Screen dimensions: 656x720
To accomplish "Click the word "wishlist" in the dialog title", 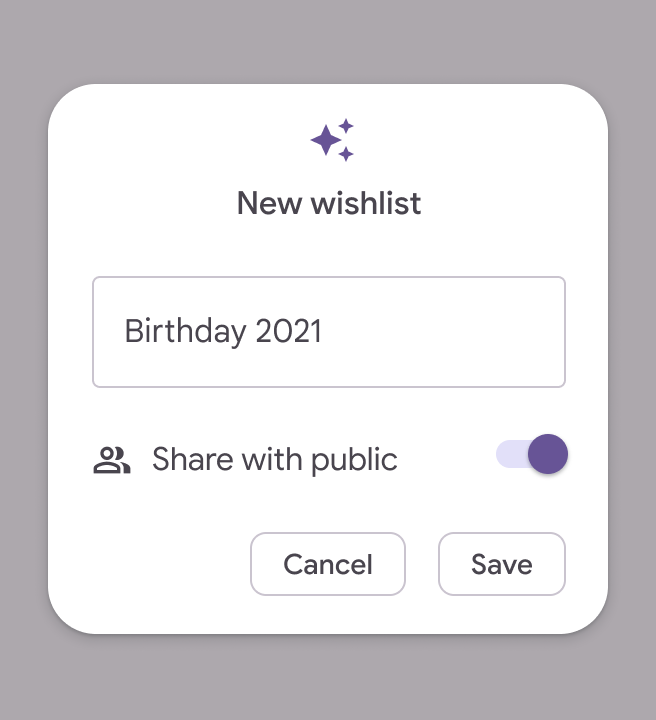I will 366,204.
